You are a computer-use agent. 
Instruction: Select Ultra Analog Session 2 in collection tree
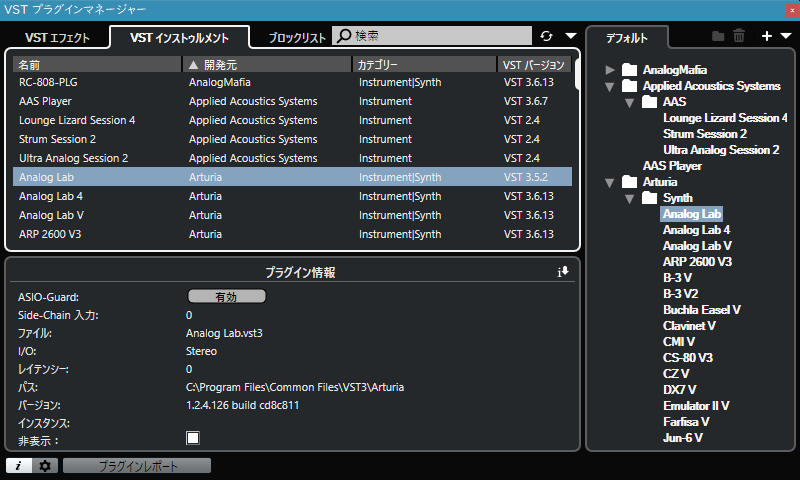click(x=721, y=149)
